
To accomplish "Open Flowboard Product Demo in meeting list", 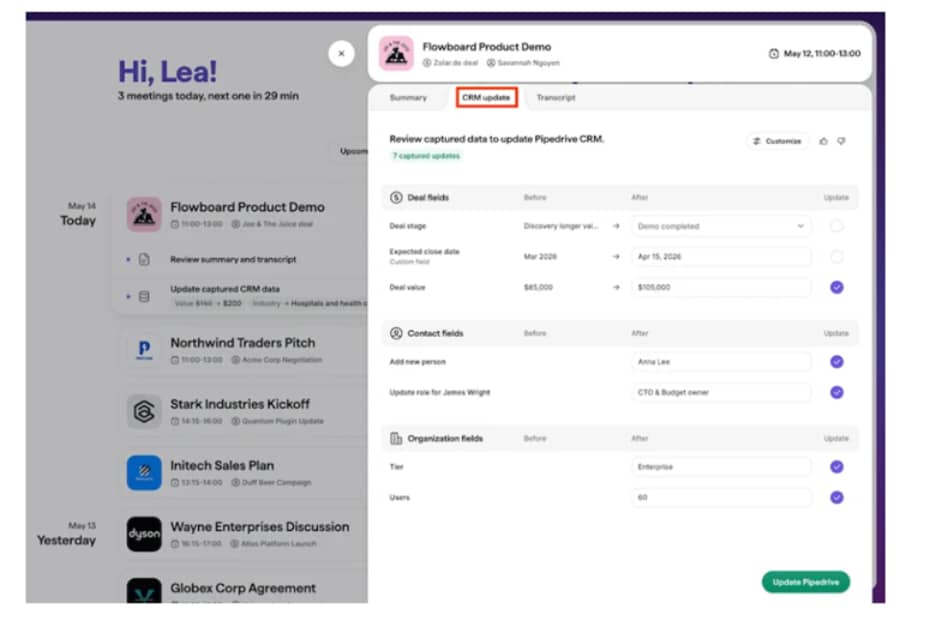I will click(x=247, y=207).
